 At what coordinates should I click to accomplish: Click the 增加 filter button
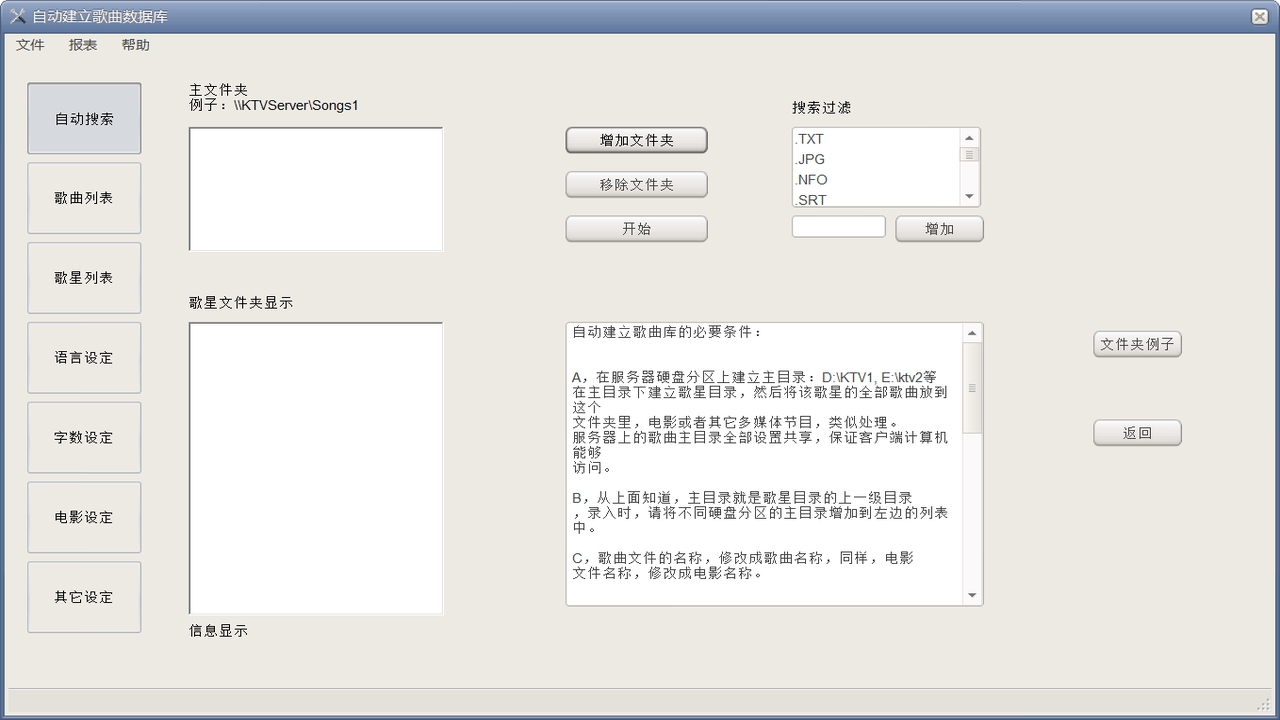[939, 229]
